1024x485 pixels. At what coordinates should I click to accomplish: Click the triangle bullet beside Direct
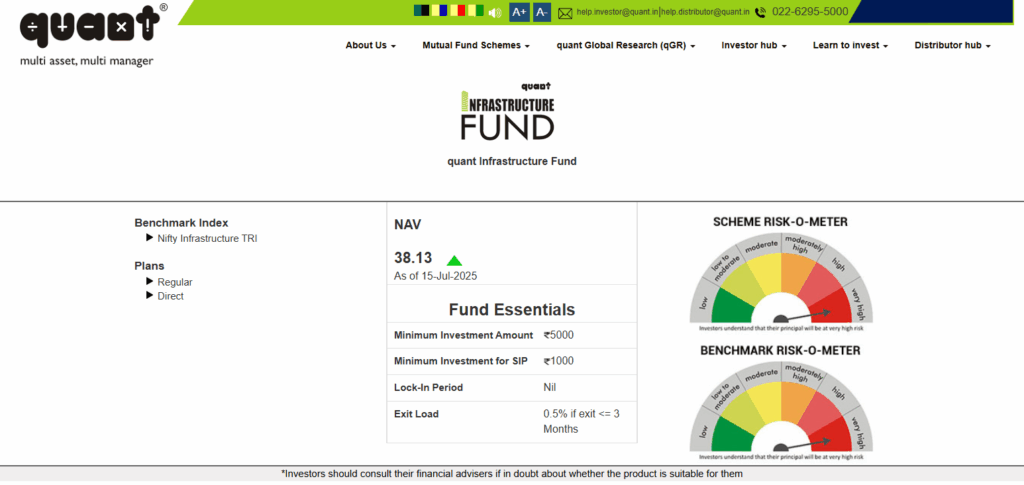coord(150,295)
